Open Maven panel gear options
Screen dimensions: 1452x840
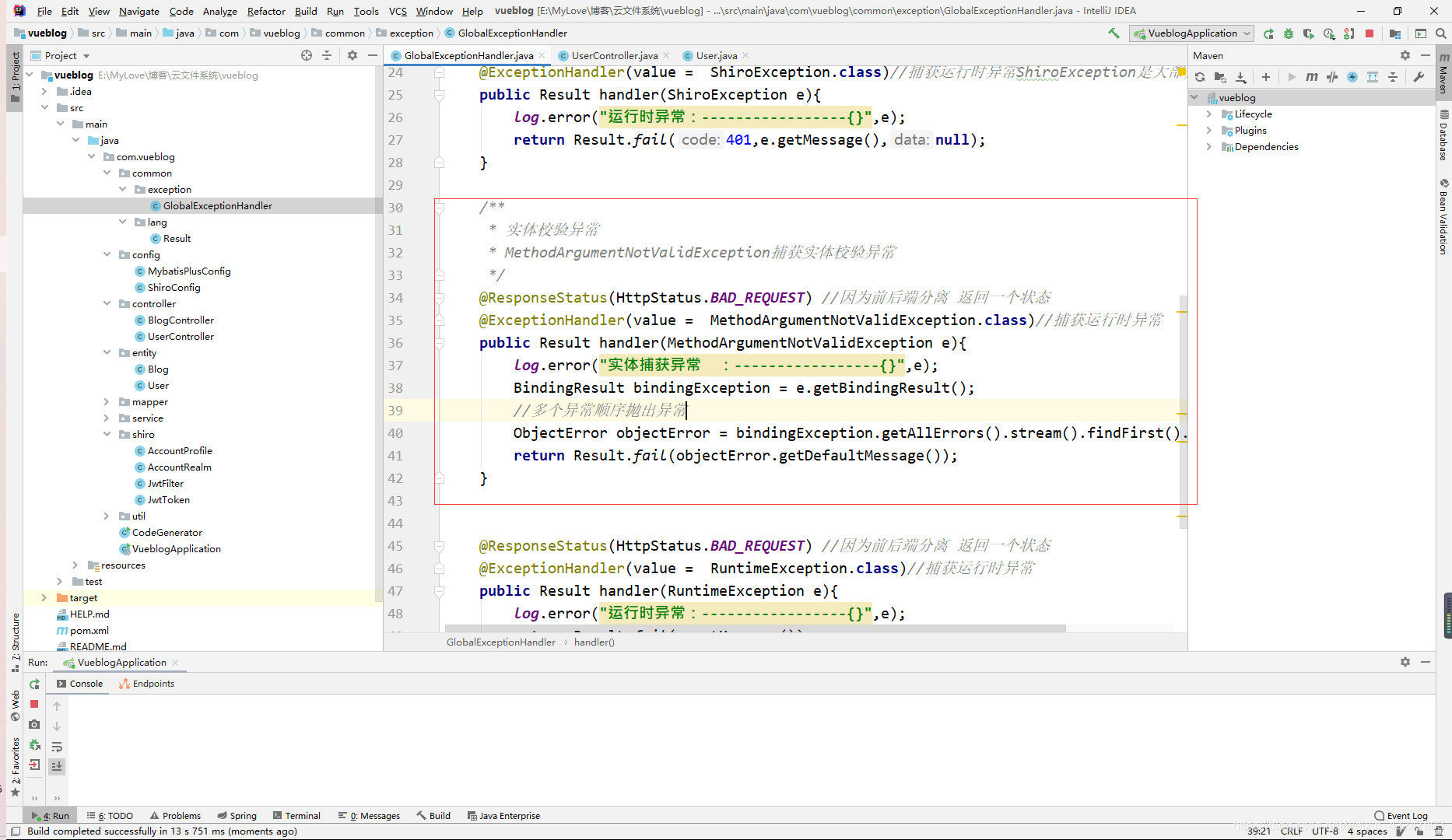pos(1405,55)
